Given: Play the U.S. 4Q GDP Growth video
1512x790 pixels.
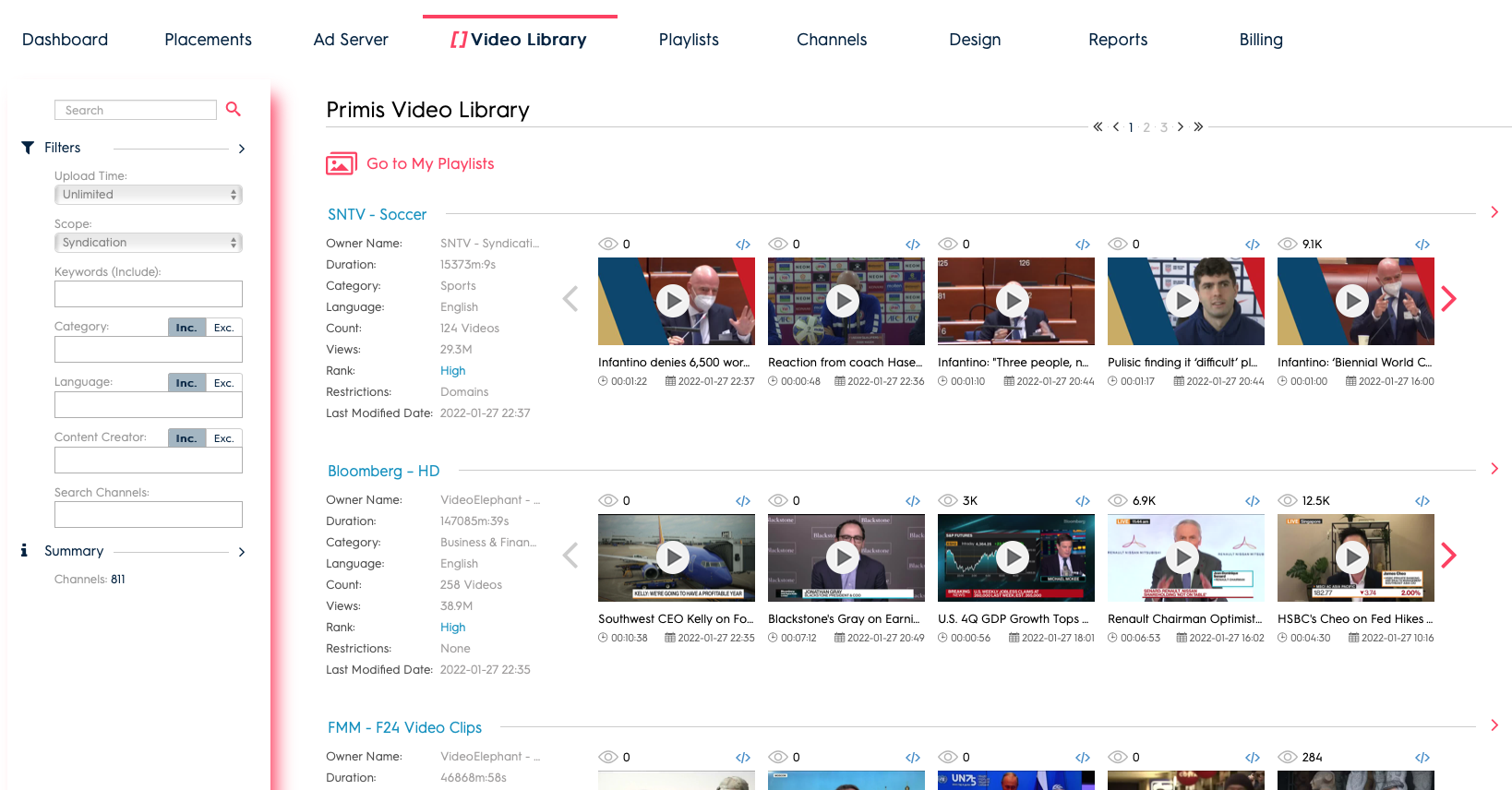Looking at the screenshot, I should point(1013,557).
